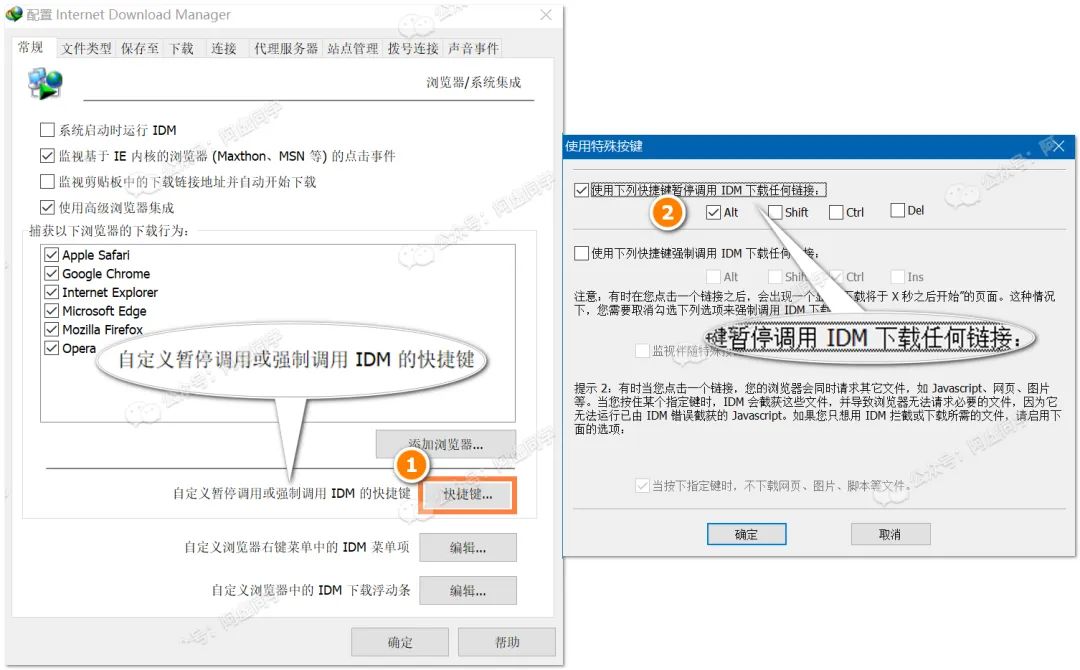This screenshot has width=1080, height=670.
Task: Uncheck Apple Safari in browser list
Action: (x=52, y=255)
